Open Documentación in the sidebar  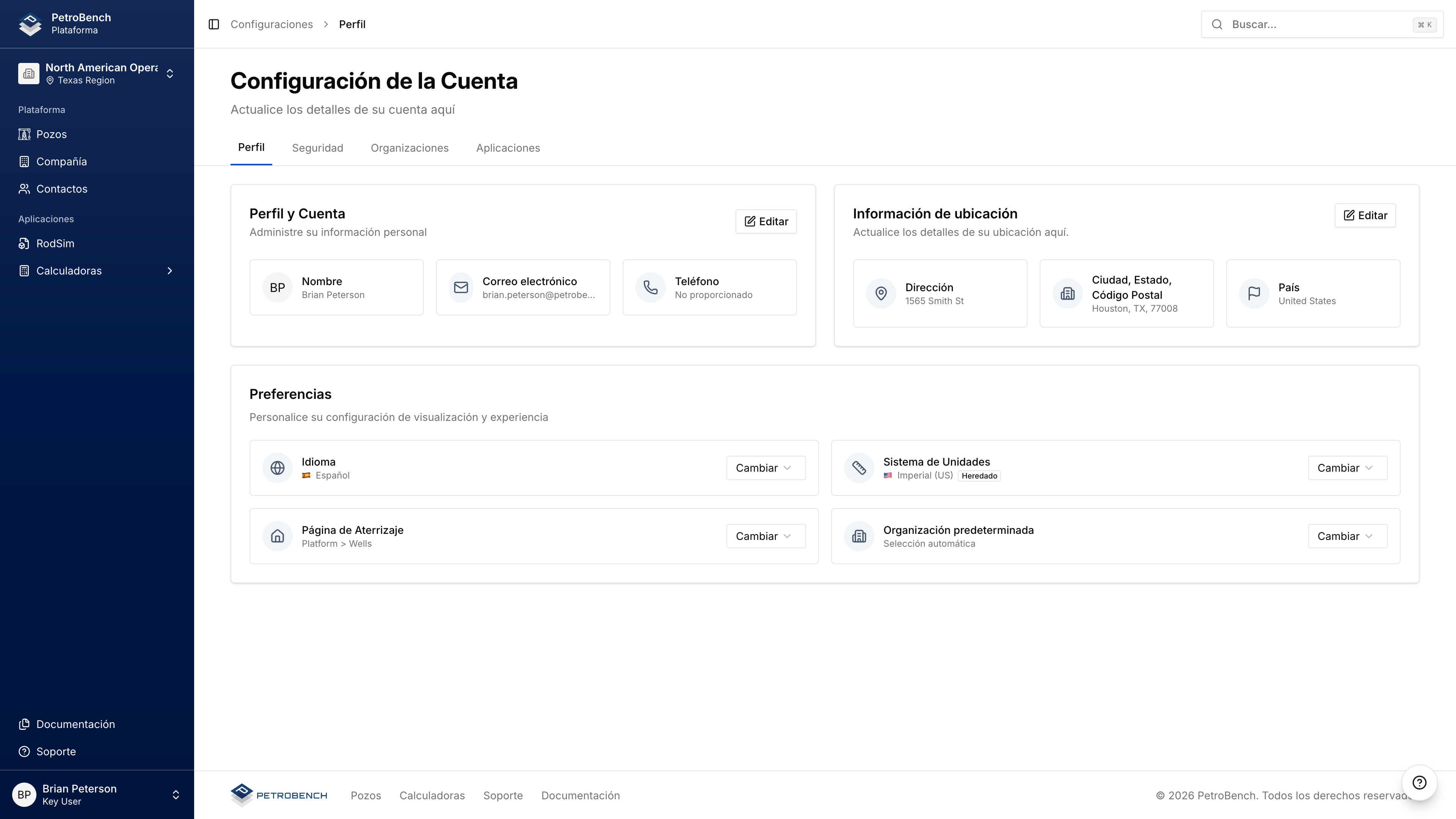[75, 724]
